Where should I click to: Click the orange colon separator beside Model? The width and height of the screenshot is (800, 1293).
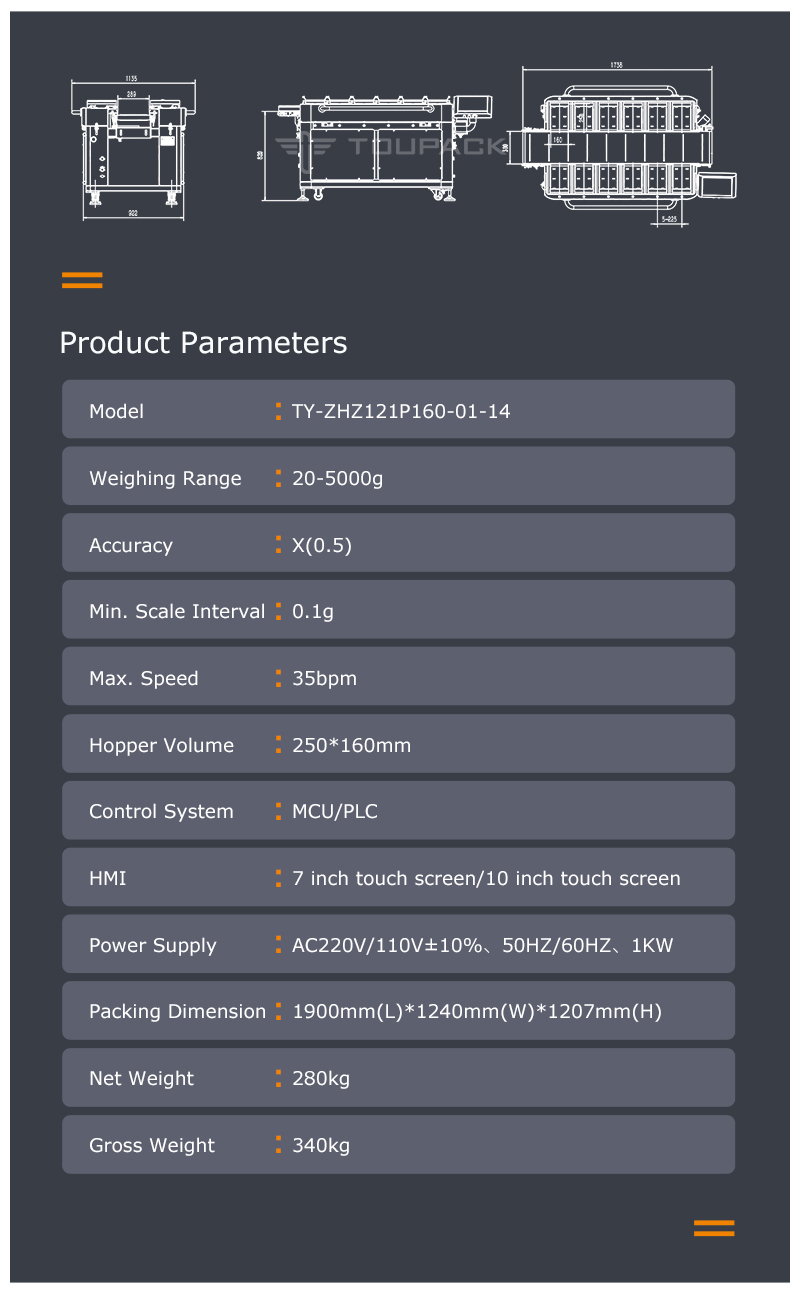coord(278,411)
